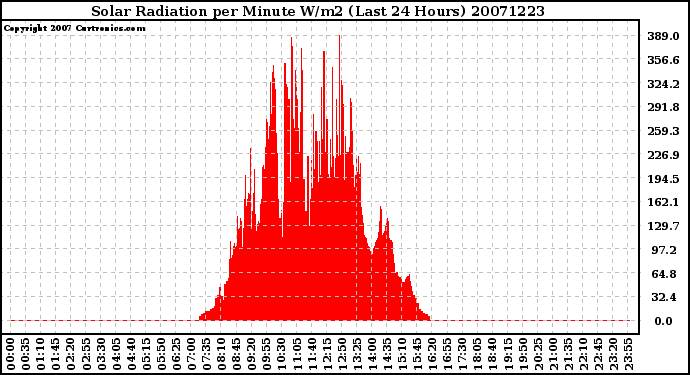Viewport: 690px width, 375px height.
Task: Select the 08:45 time label
Action: [236, 354]
